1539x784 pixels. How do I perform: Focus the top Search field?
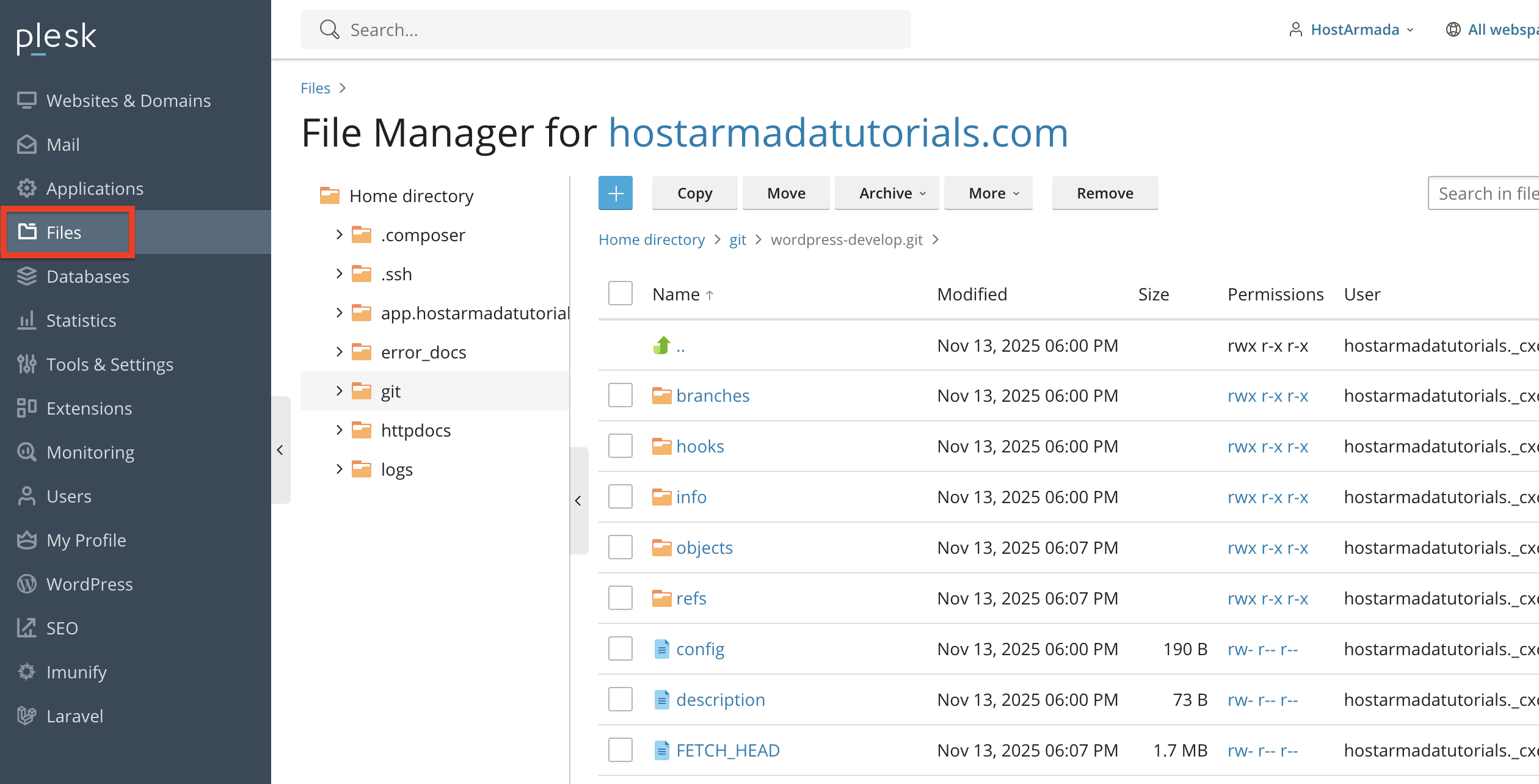(606, 29)
